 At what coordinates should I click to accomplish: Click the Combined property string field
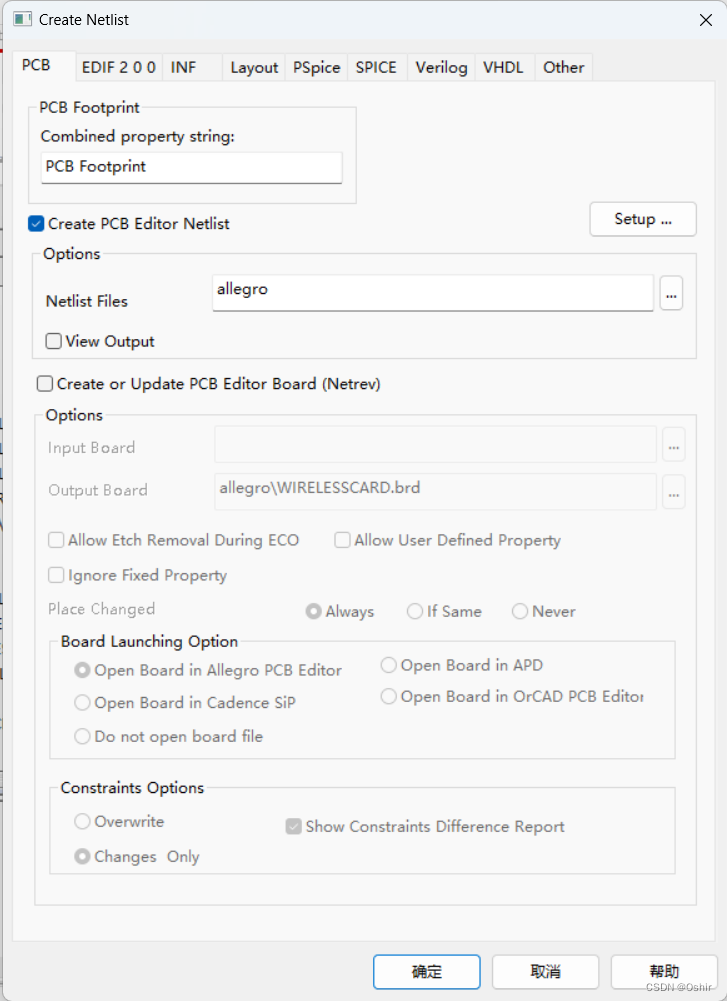(x=191, y=167)
